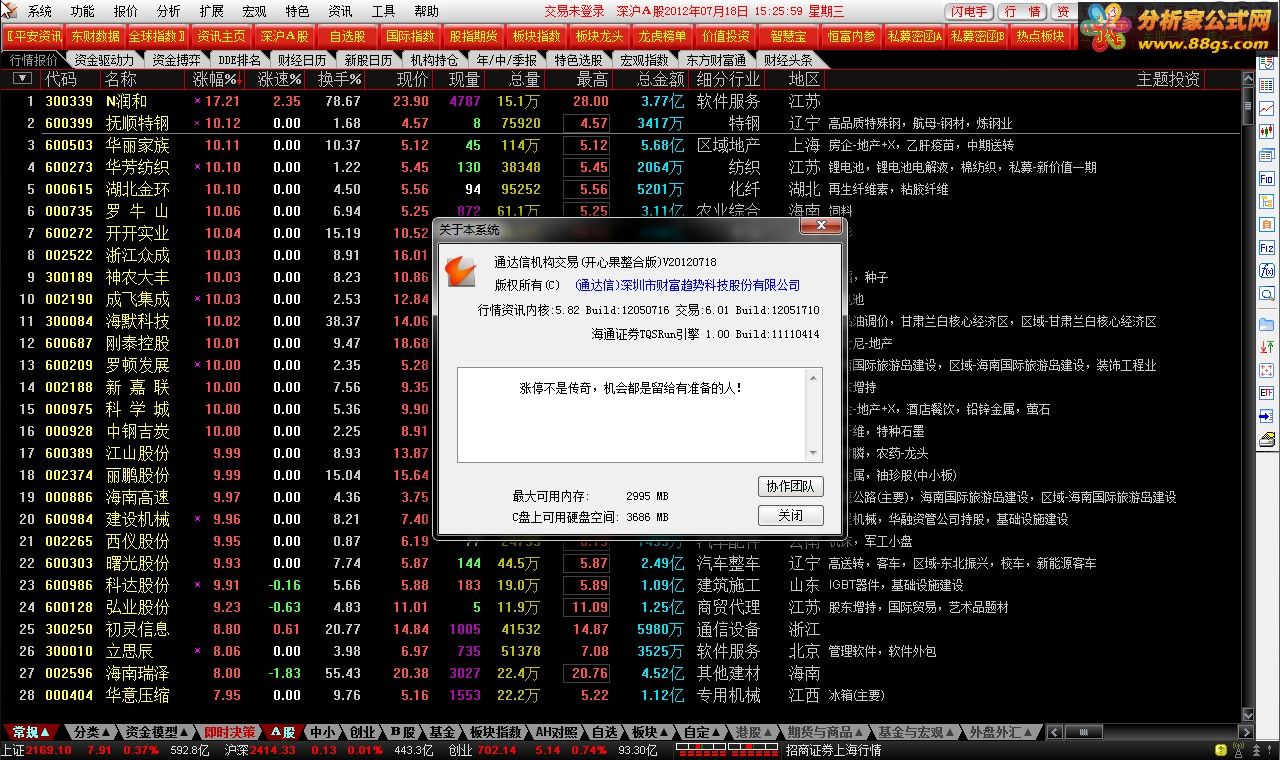Open the 智慧宝 red toolbar button
Image resolution: width=1280 pixels, height=760 pixels.
click(x=788, y=36)
